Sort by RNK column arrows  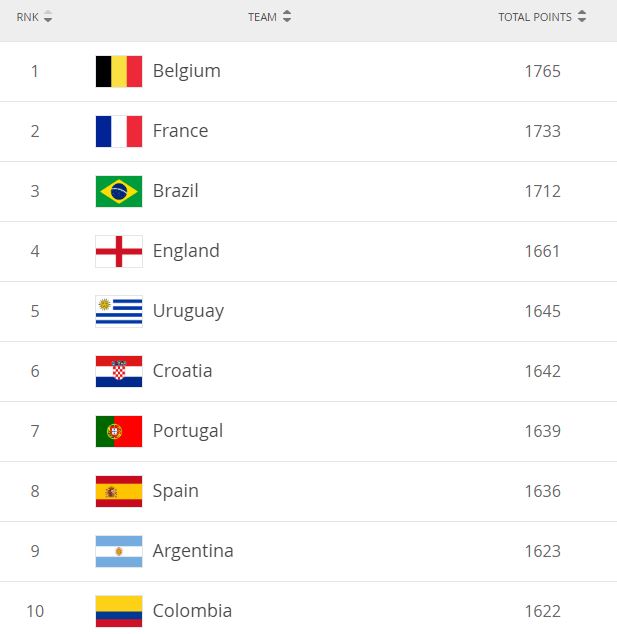(48, 17)
